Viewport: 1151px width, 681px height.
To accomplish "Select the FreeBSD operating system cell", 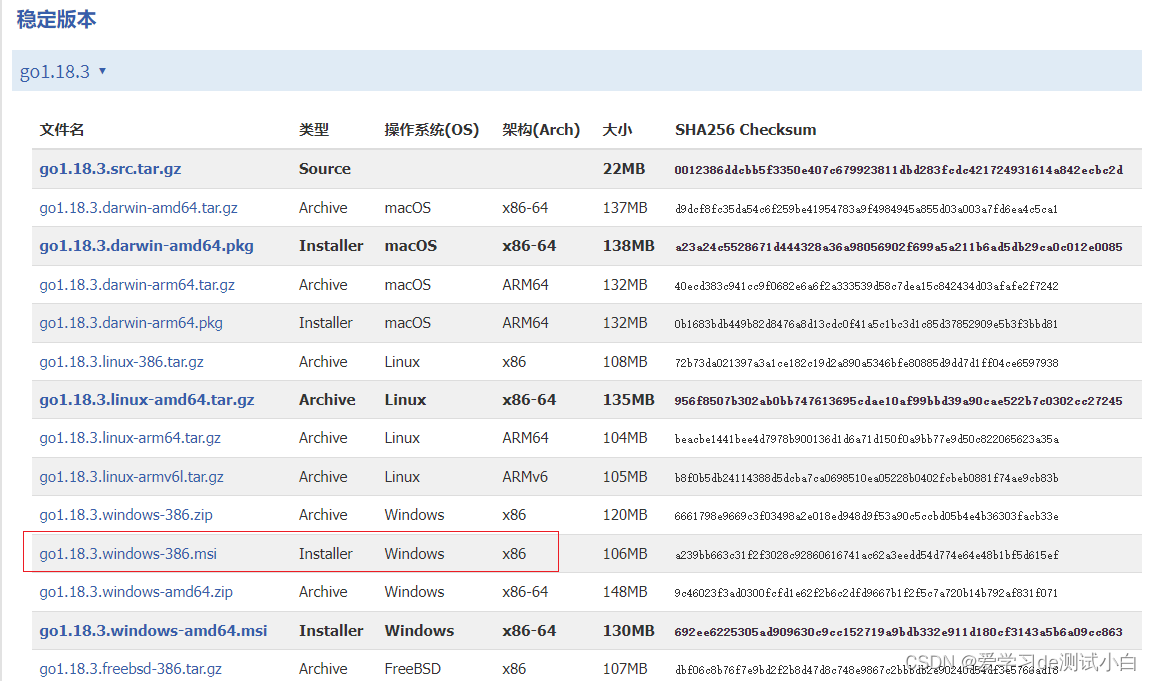I will (x=413, y=669).
